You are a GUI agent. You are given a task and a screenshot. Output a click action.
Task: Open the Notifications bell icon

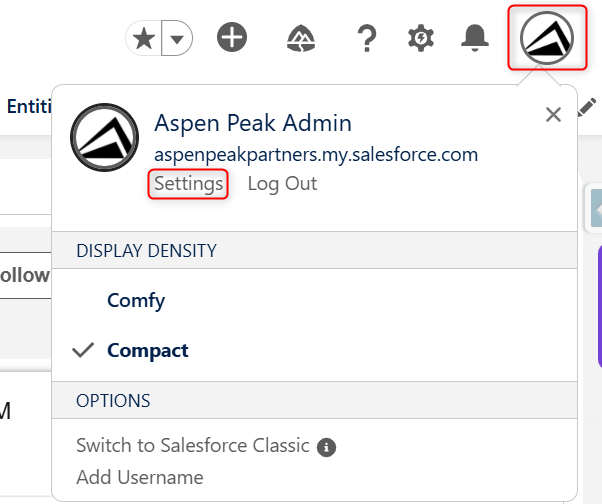pyautogui.click(x=475, y=38)
